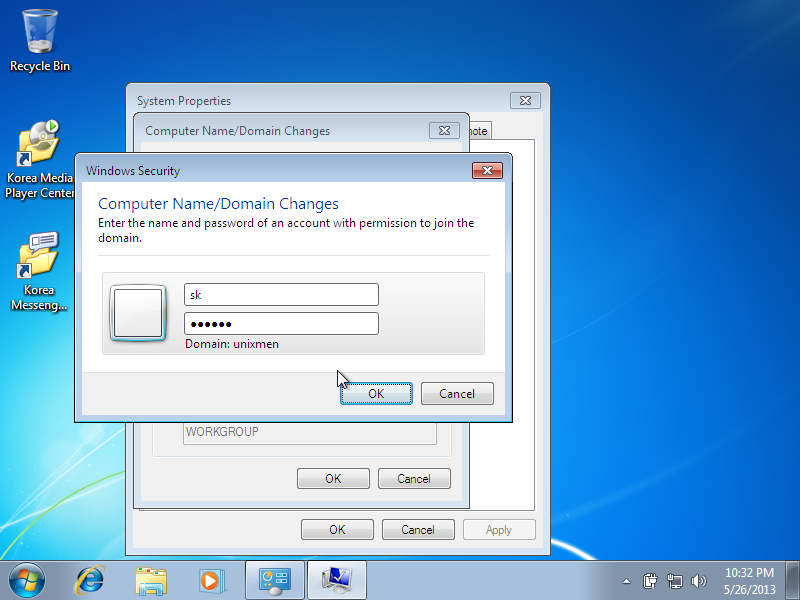Show hidden icons in the system tray
The height and width of the screenshot is (600, 800).
point(627,581)
